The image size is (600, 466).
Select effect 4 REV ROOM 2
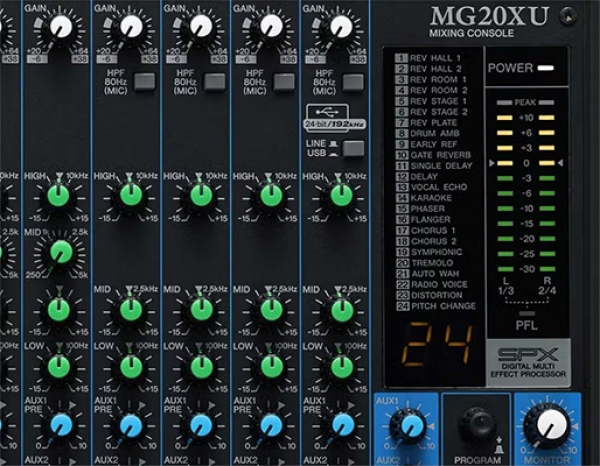tap(431, 90)
